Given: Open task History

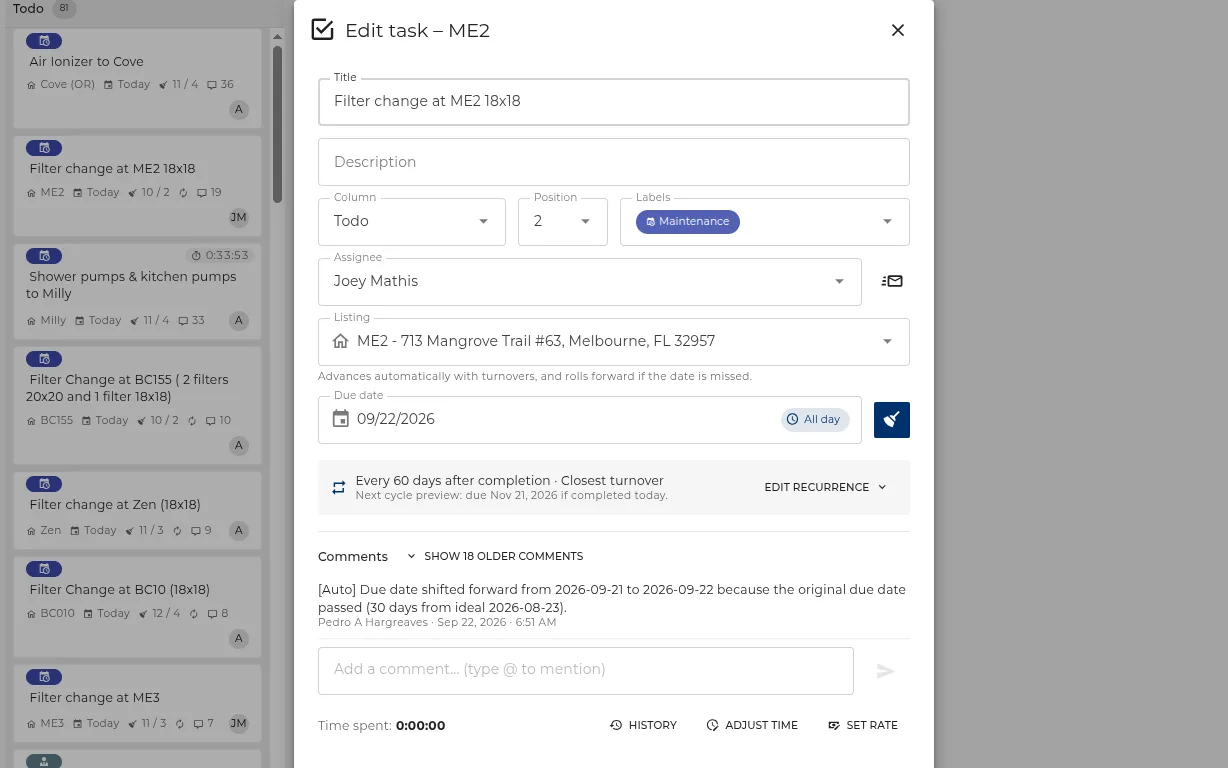Looking at the screenshot, I should [643, 725].
